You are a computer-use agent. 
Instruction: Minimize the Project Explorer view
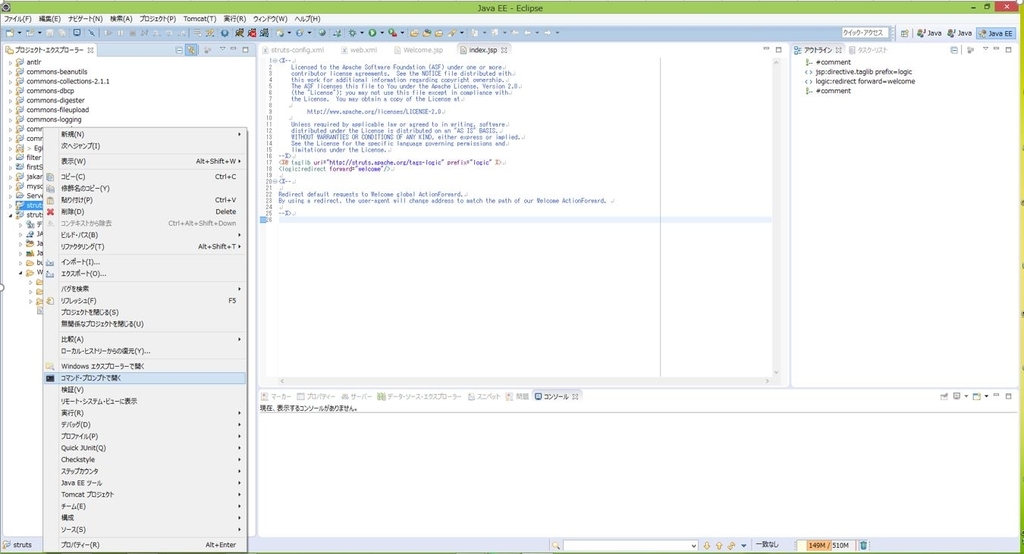[233, 50]
